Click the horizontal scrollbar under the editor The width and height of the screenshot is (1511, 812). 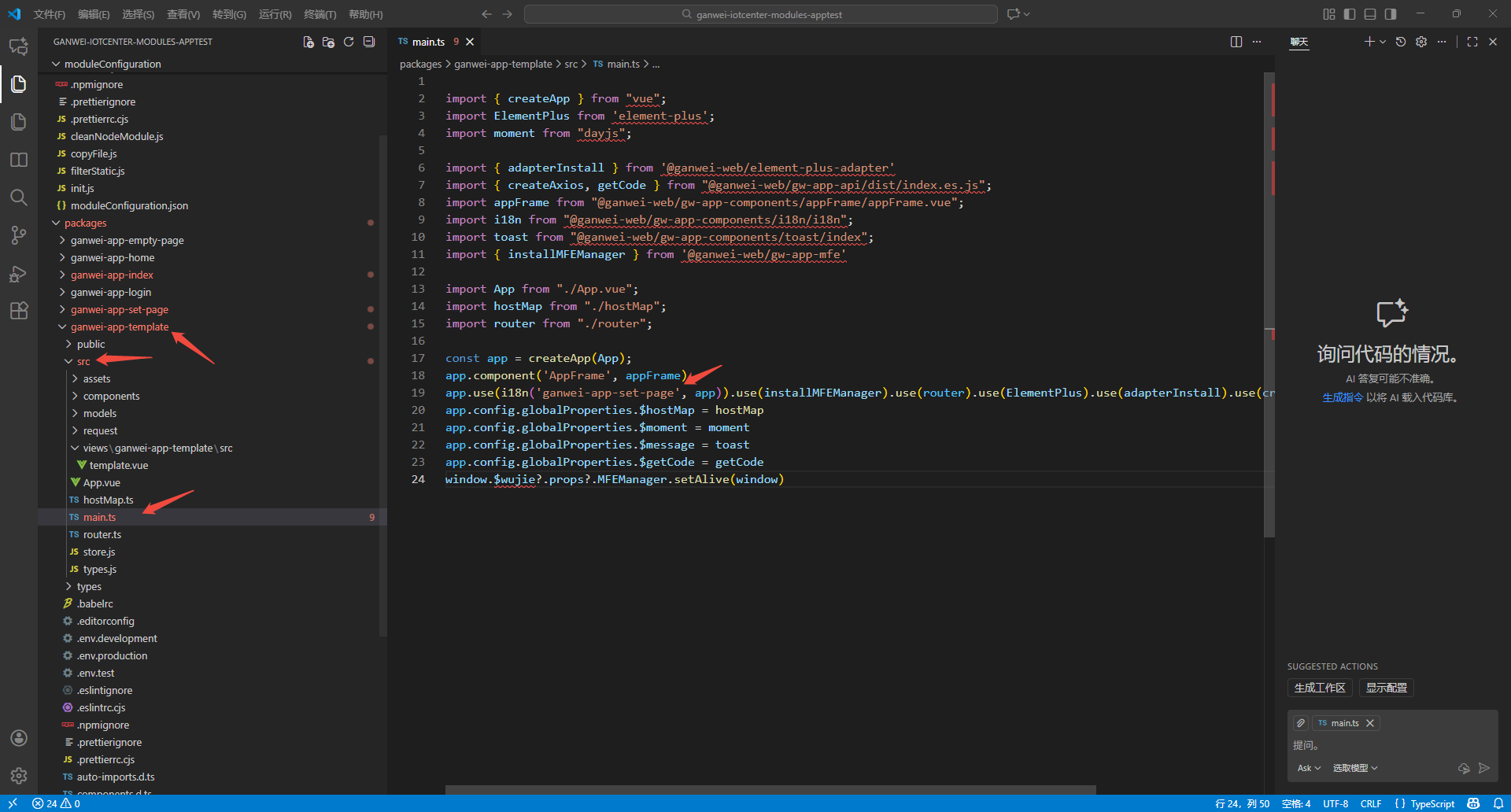click(770, 789)
